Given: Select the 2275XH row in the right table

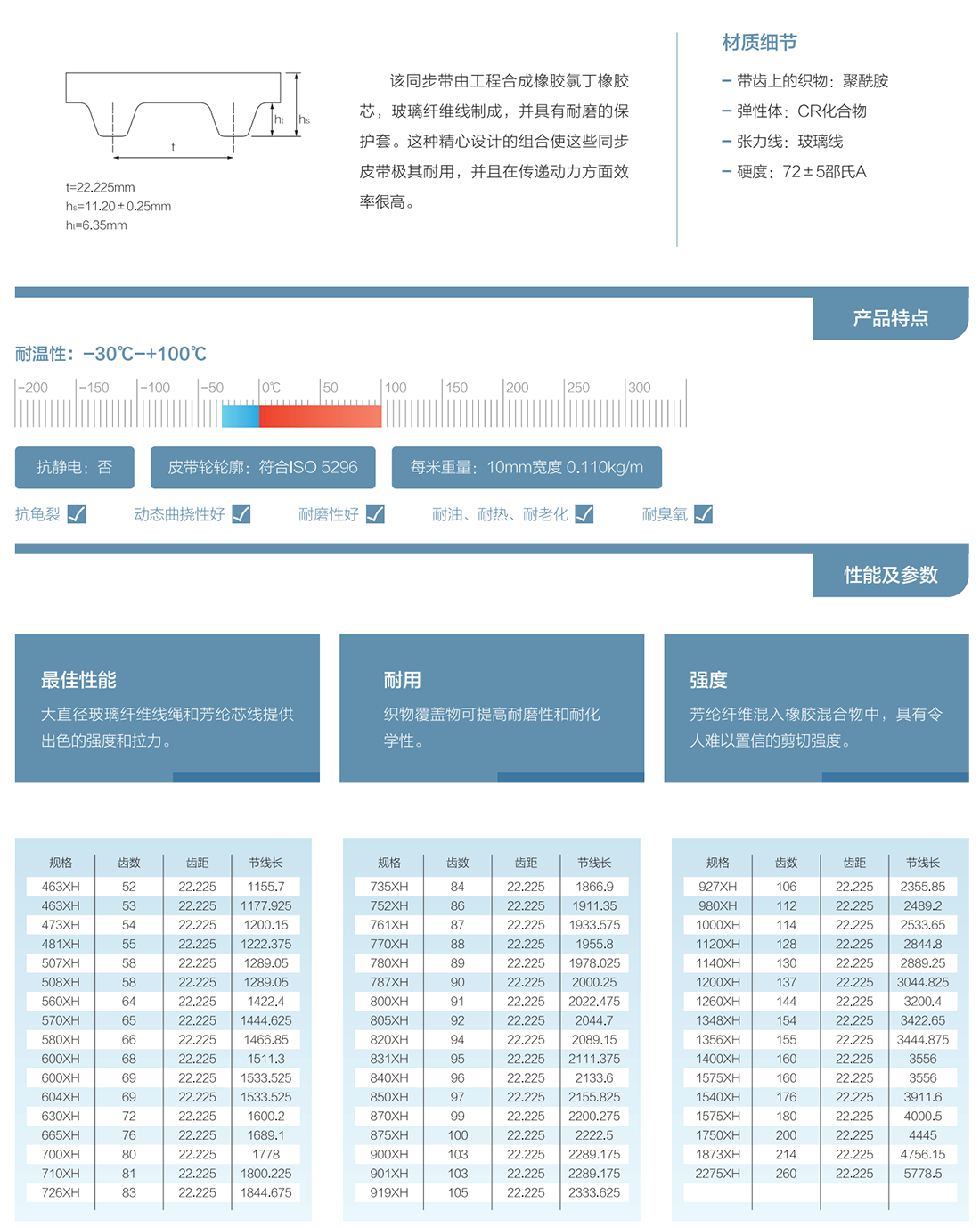Looking at the screenshot, I should click(x=820, y=1174).
